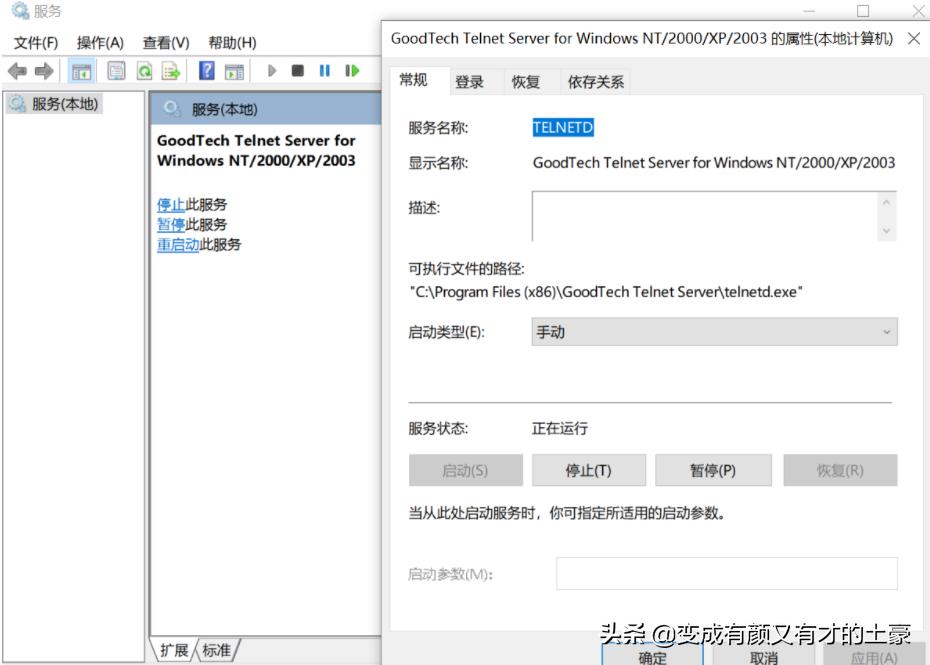Click the Export List toolbar icon
This screenshot has height=665, width=930.
tap(171, 70)
